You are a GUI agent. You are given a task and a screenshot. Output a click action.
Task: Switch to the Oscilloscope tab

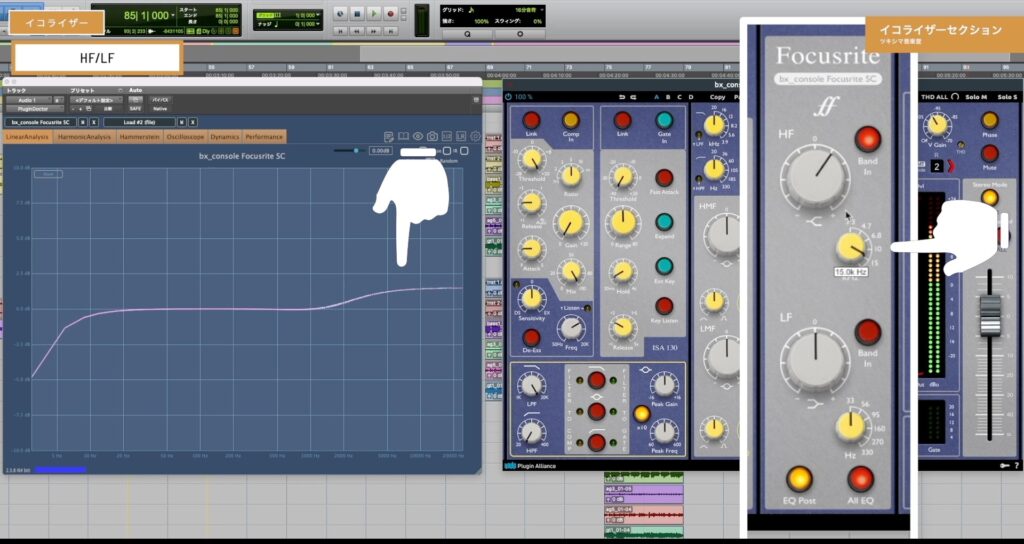185,136
